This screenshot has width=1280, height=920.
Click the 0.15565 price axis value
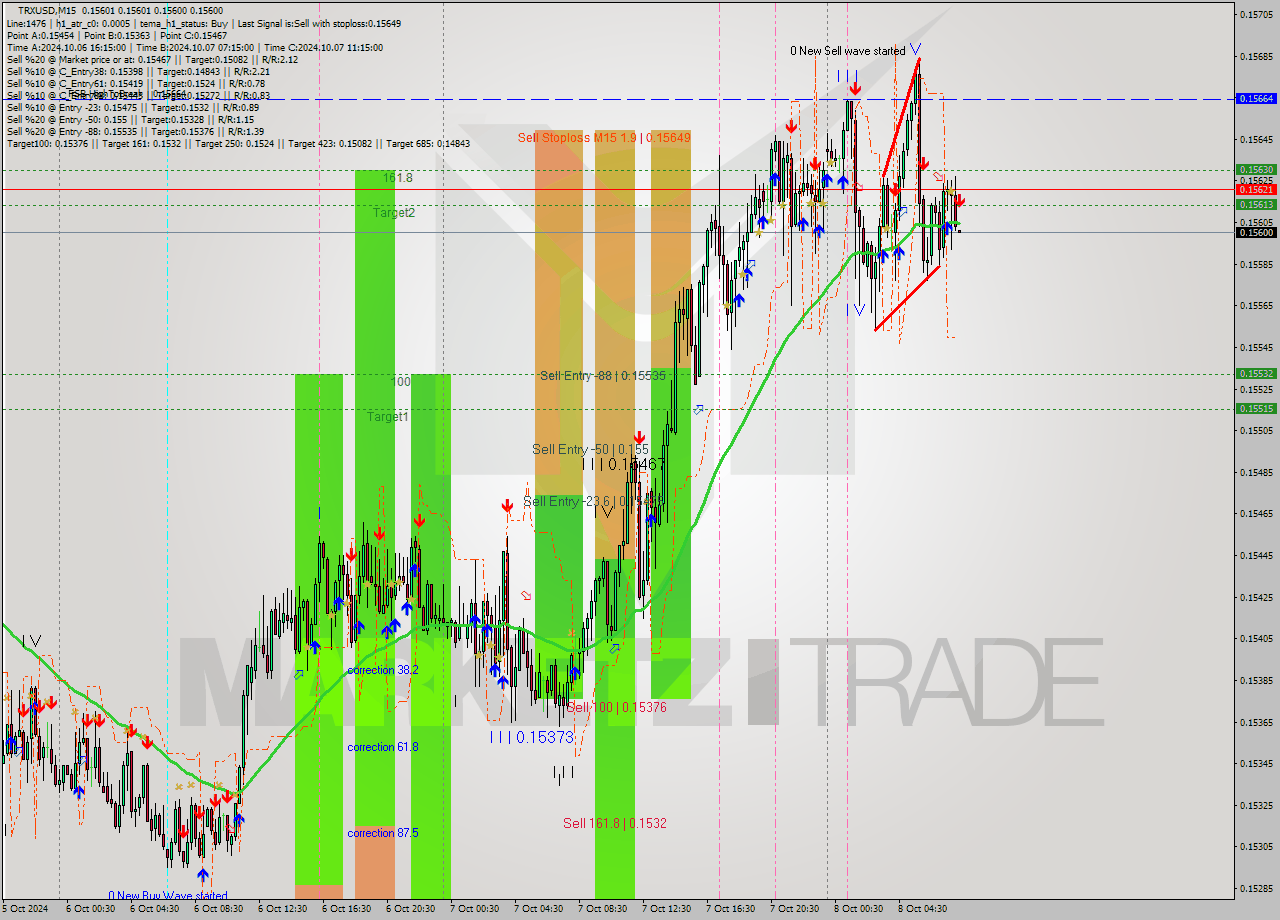(1256, 306)
